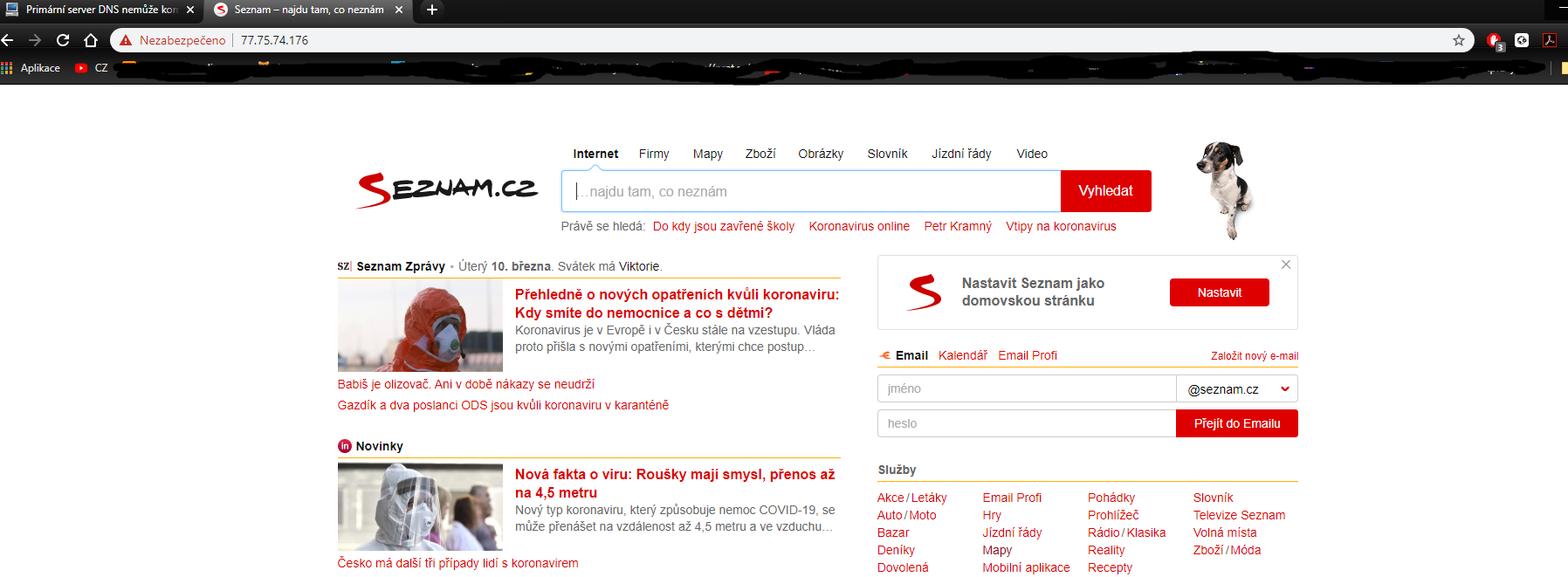
Task: Open the face shield news thumbnail
Action: click(420, 506)
